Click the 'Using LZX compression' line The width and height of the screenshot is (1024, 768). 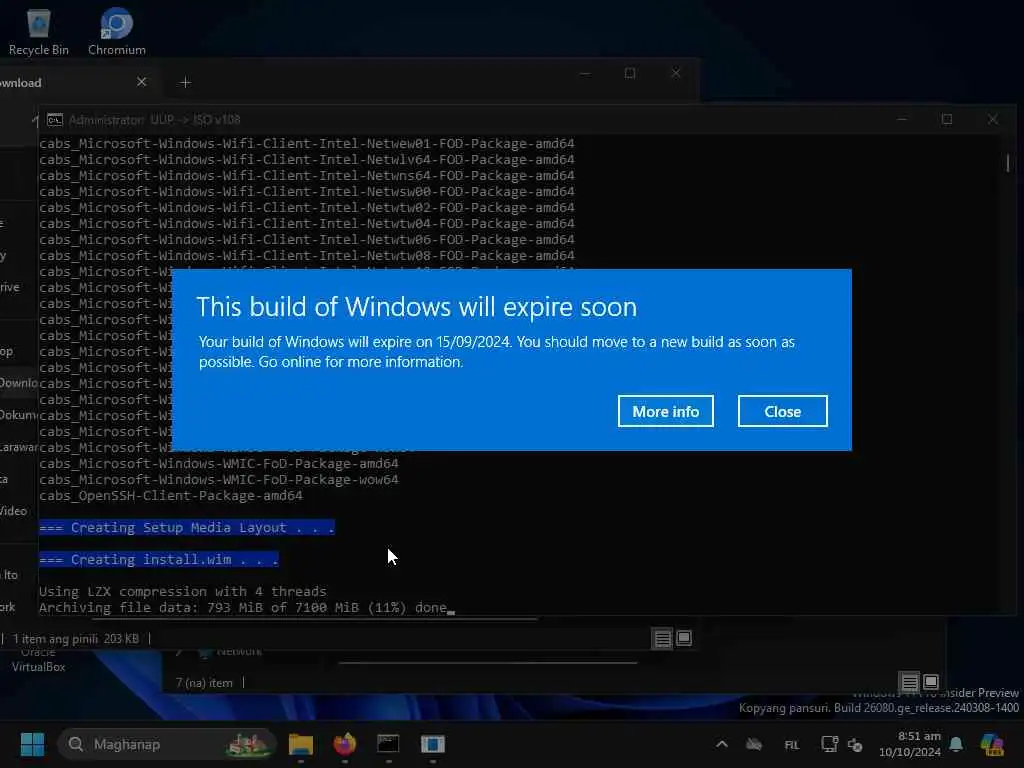point(182,592)
